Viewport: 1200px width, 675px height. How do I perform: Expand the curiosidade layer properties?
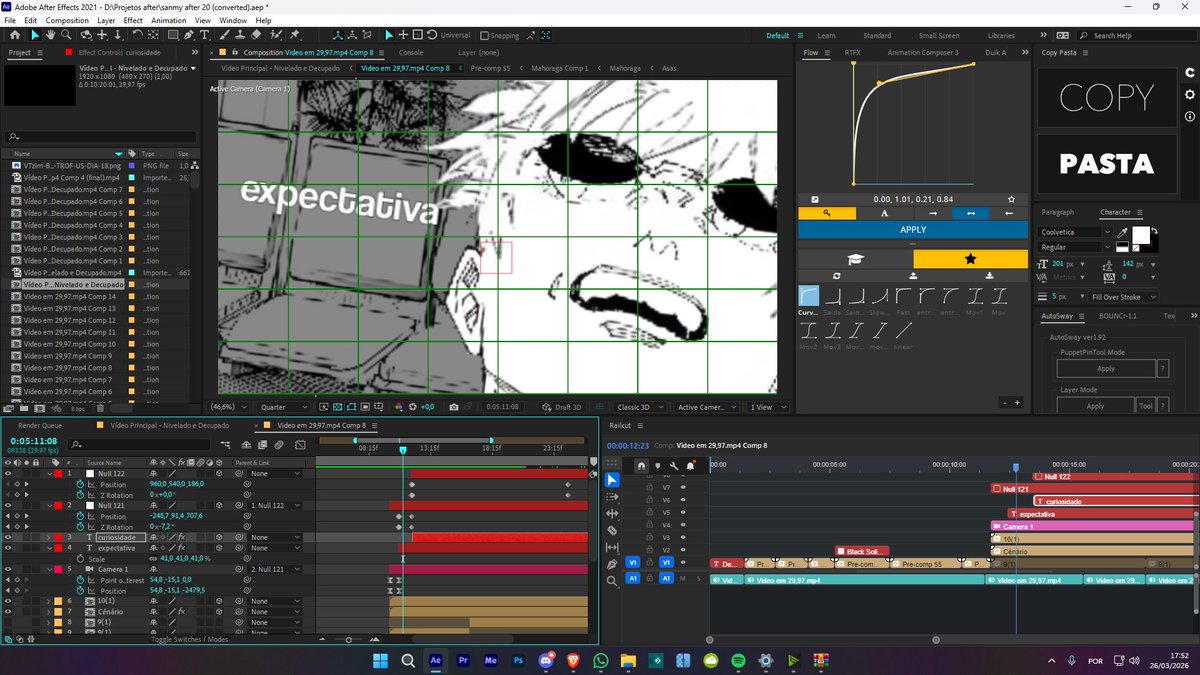[x=48, y=537]
